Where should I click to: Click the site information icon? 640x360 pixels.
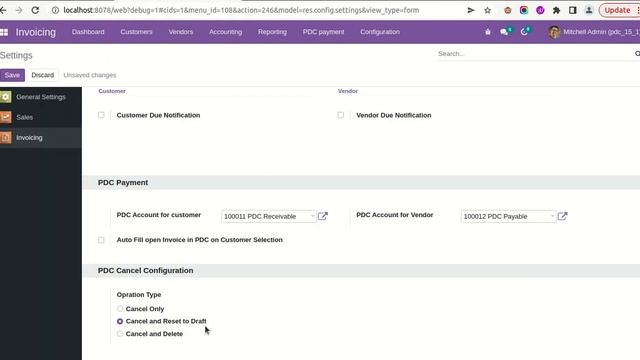point(55,10)
